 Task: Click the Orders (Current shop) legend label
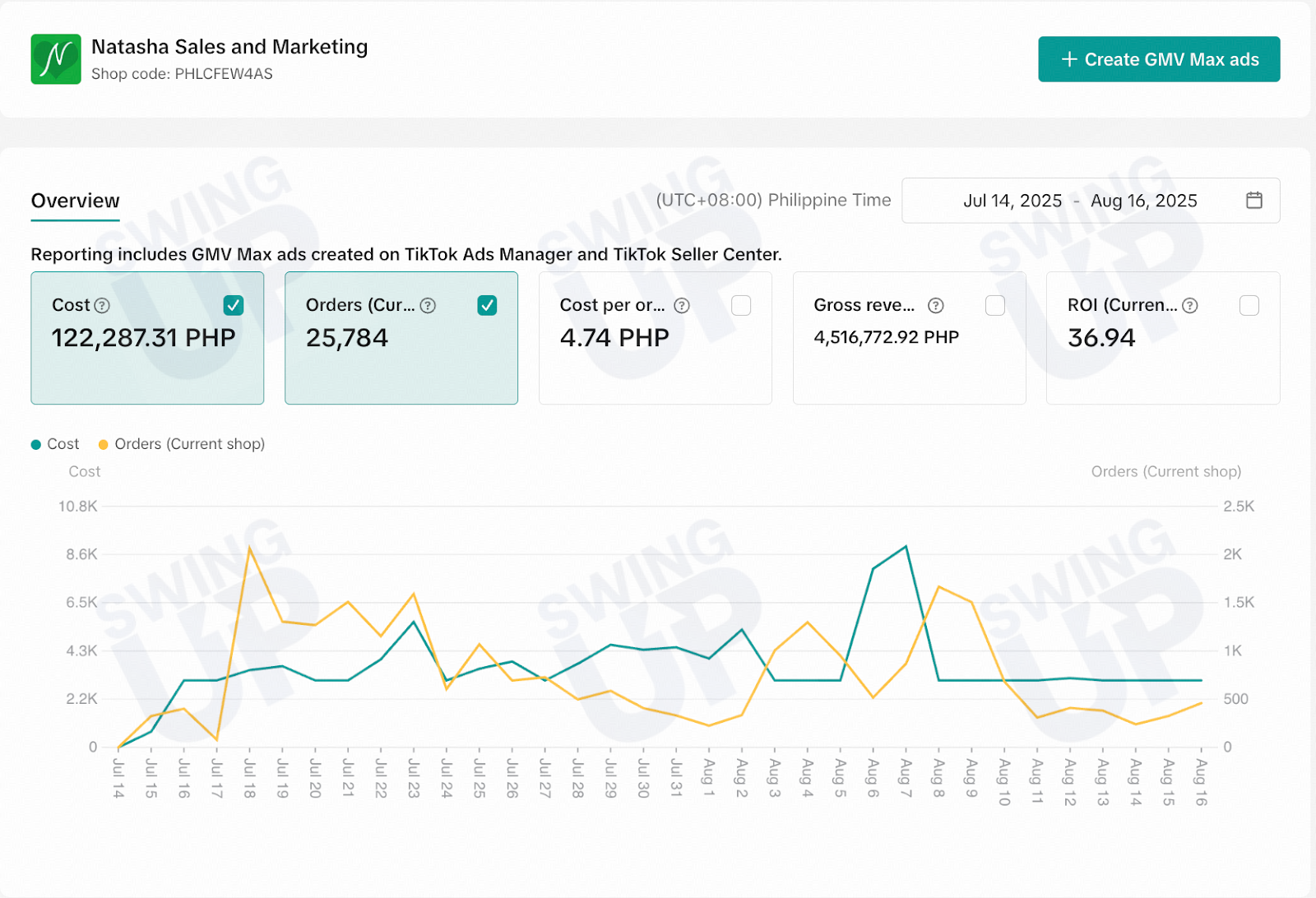(x=190, y=444)
